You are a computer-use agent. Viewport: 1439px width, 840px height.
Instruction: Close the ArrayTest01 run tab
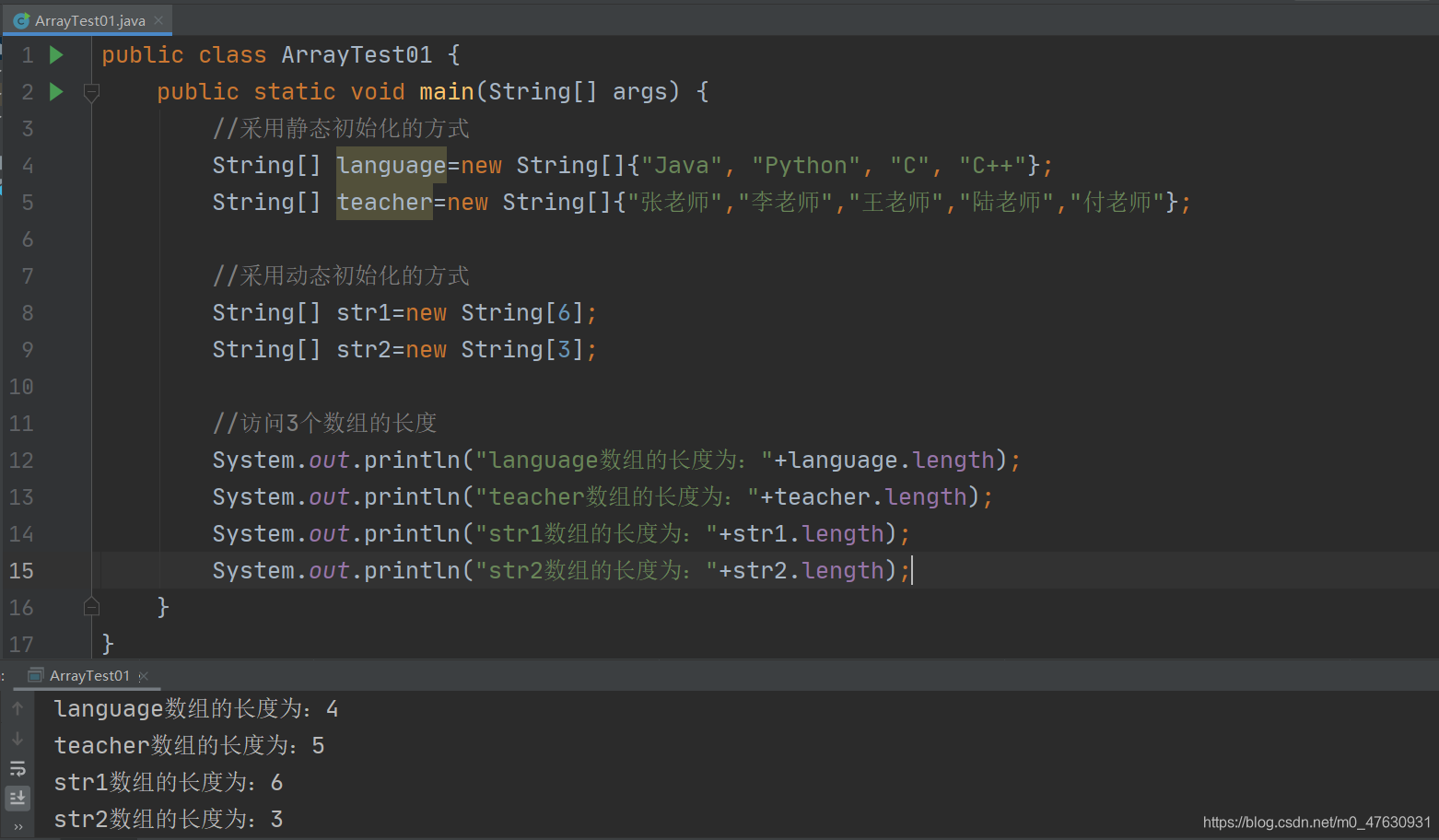(144, 676)
